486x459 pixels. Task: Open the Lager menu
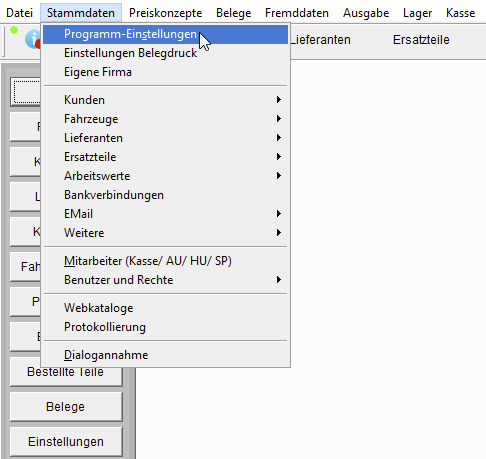tap(417, 13)
